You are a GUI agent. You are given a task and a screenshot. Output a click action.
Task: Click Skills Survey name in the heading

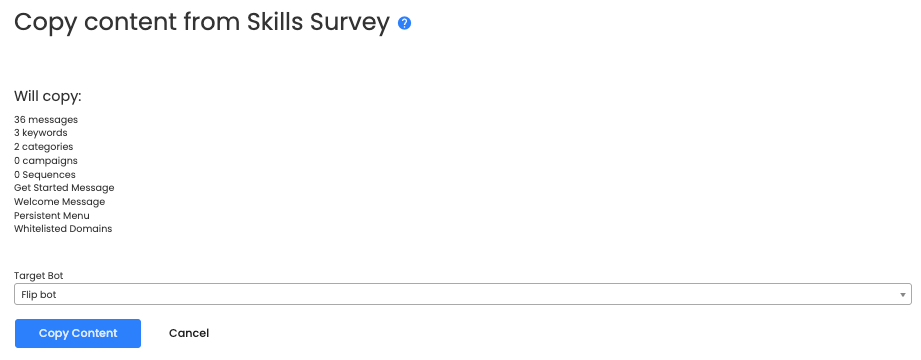[x=318, y=23]
